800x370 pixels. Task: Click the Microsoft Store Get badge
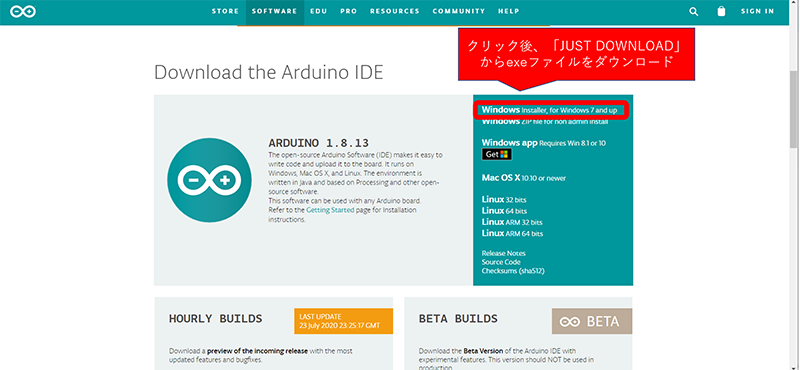click(x=496, y=154)
